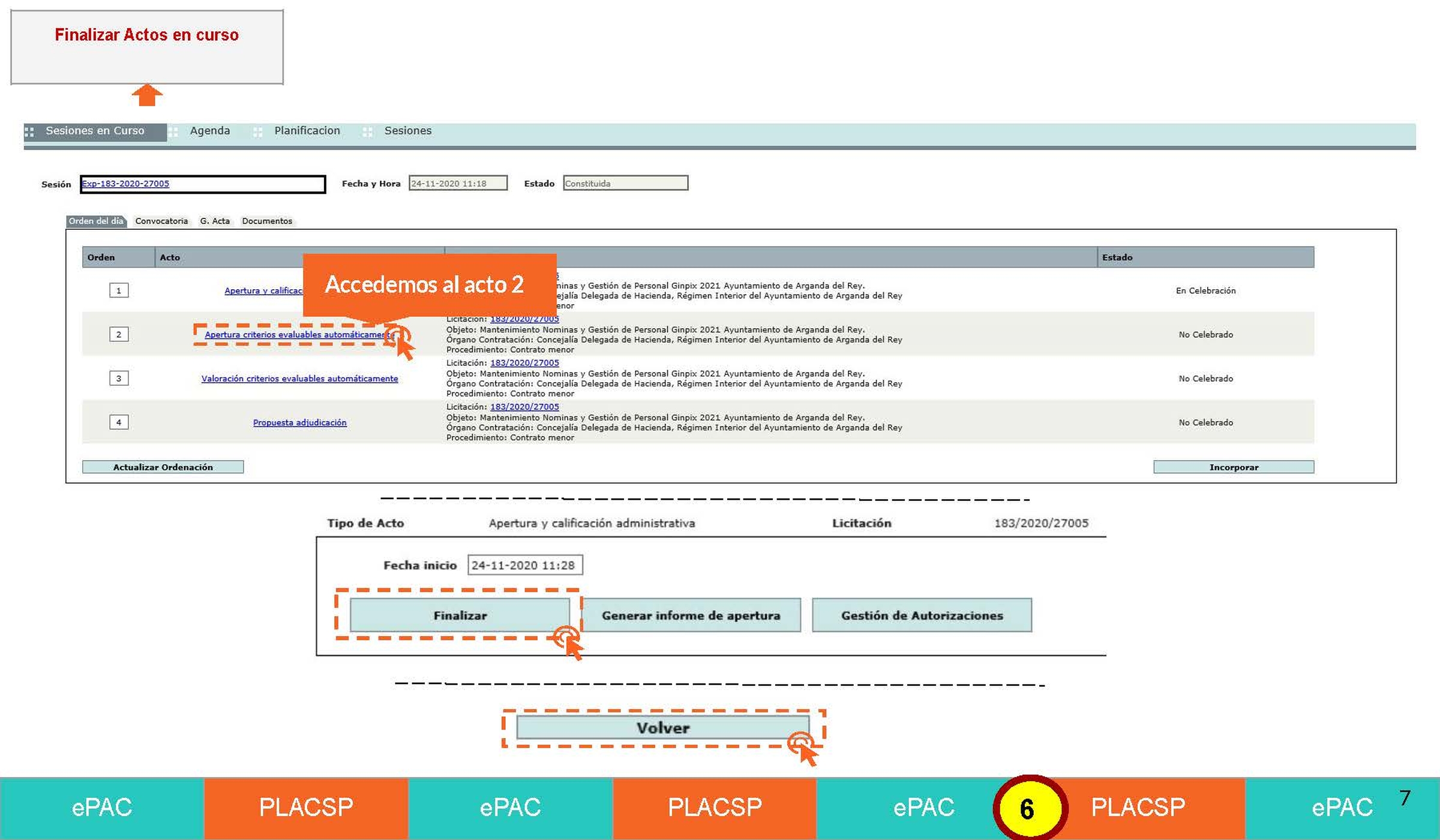Viewport: 1440px width, 840px height.
Task: Go to the Sesiones tab
Action: [x=407, y=131]
